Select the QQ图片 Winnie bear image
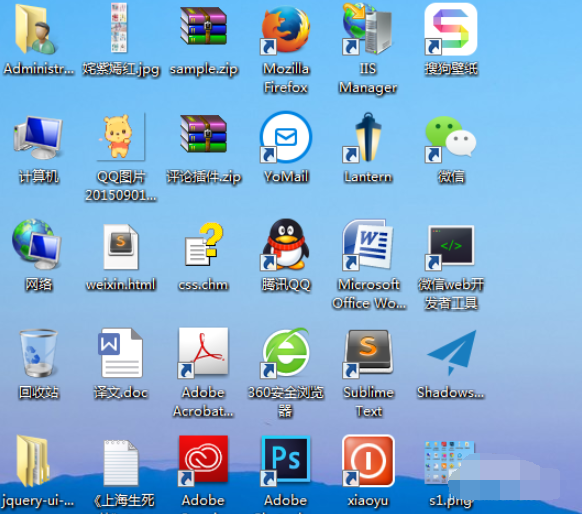Image resolution: width=582 pixels, height=514 pixels. 121,137
